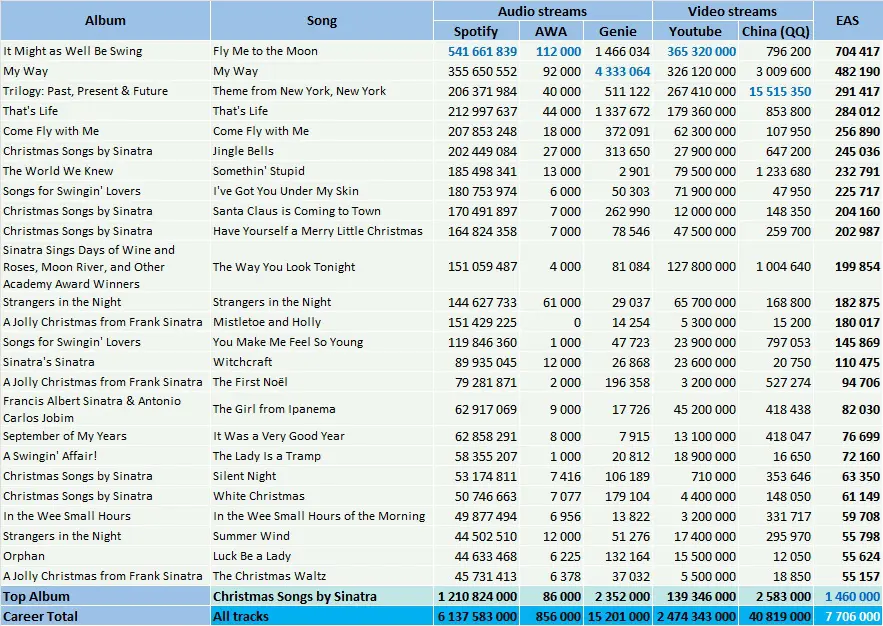This screenshot has width=883, height=626.
Task: Click Top Album EAS 1 460 000
Action: pyautogui.click(x=852, y=596)
